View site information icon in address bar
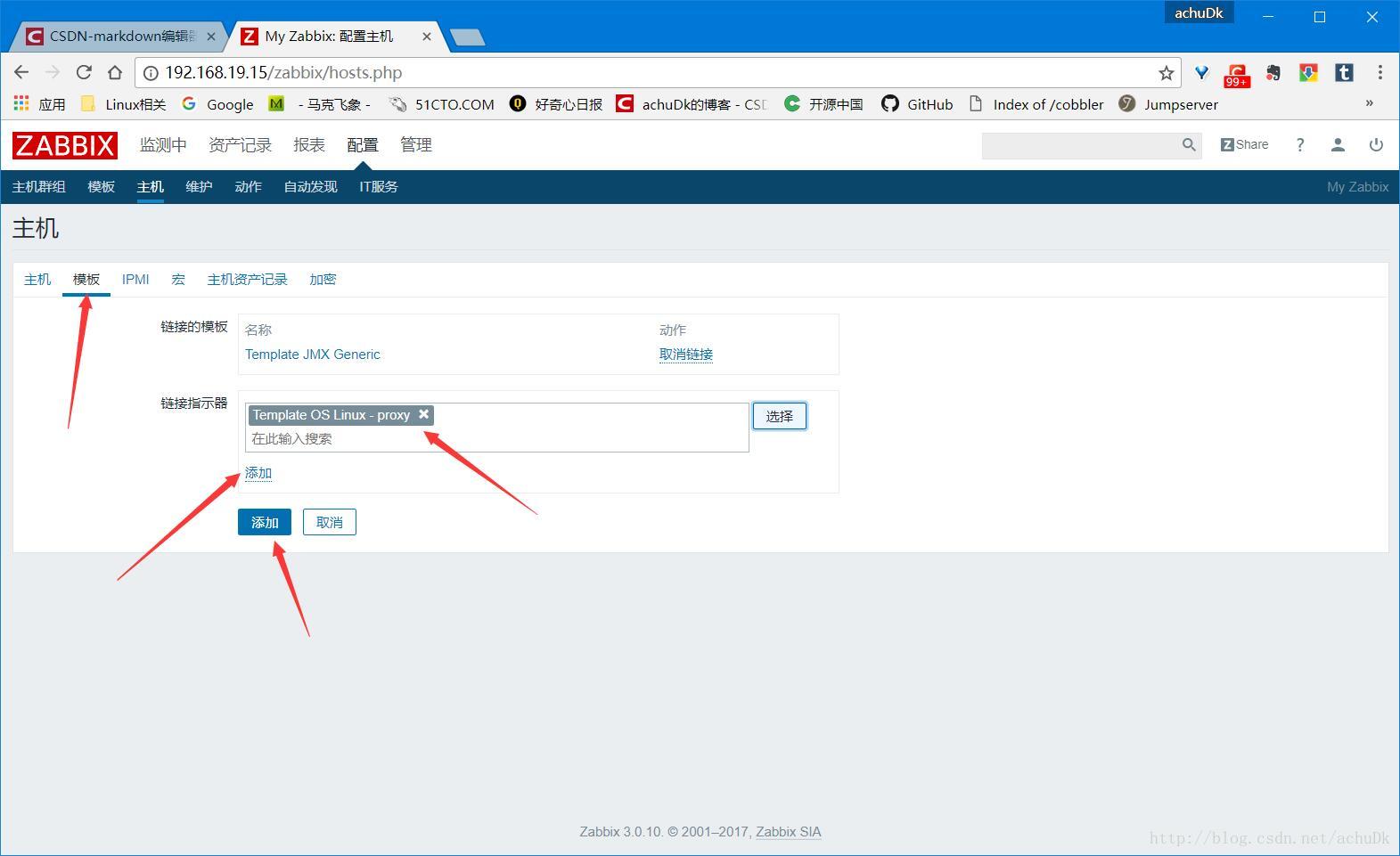The image size is (1400, 856). coord(151,73)
